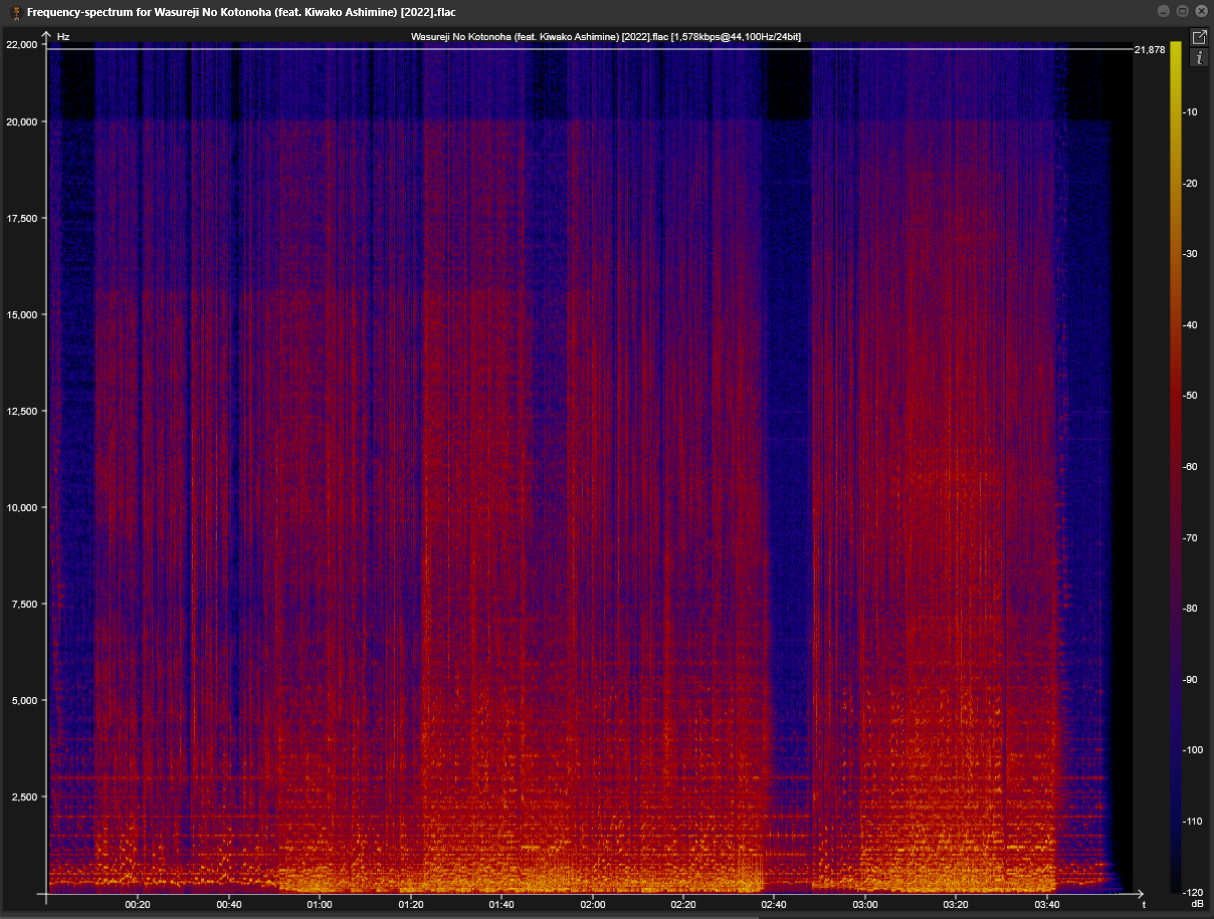
Task: Close the Frequency-spectrum window
Action: pyautogui.click(x=1199, y=11)
